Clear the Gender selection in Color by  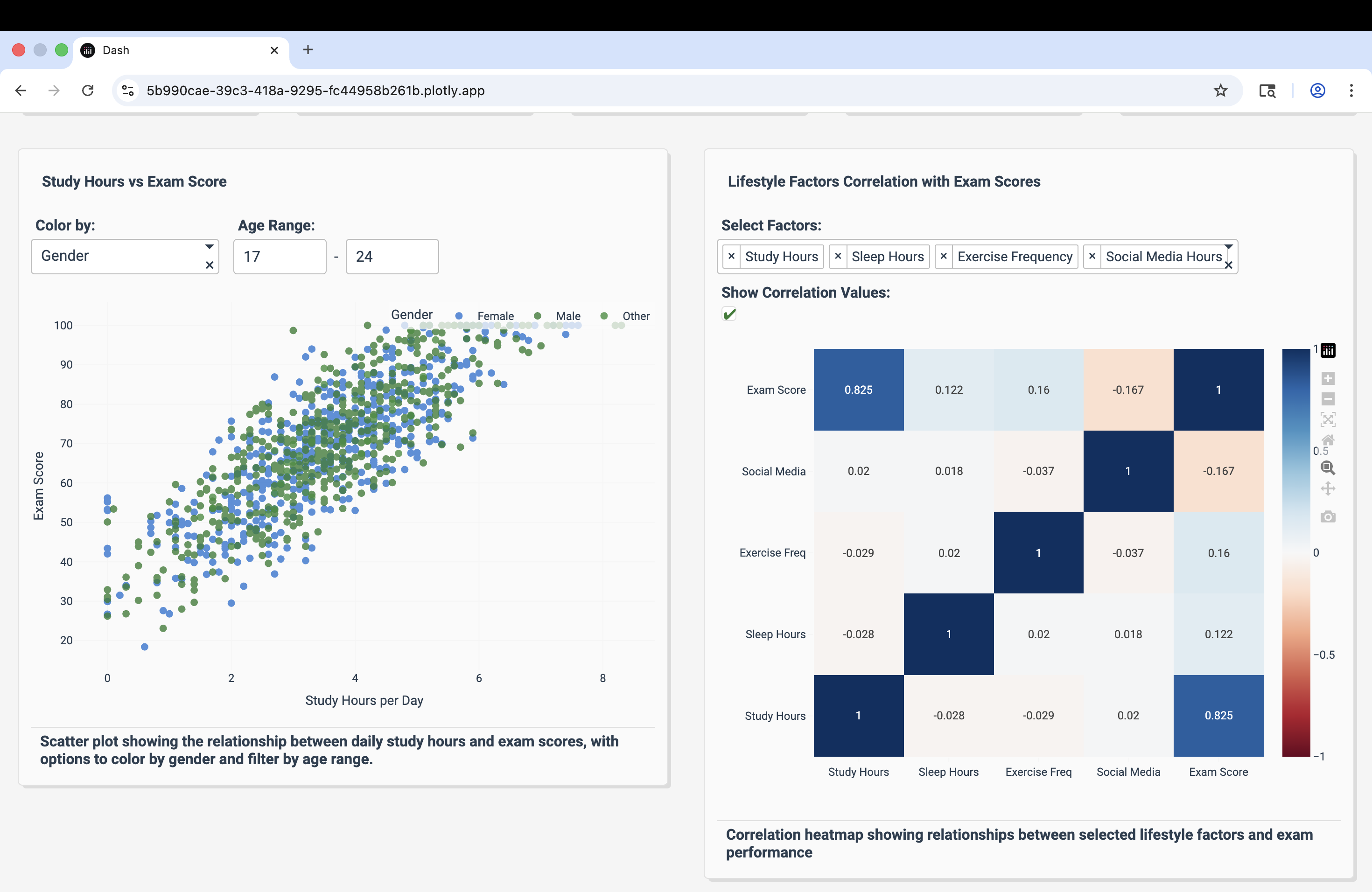coord(209,265)
